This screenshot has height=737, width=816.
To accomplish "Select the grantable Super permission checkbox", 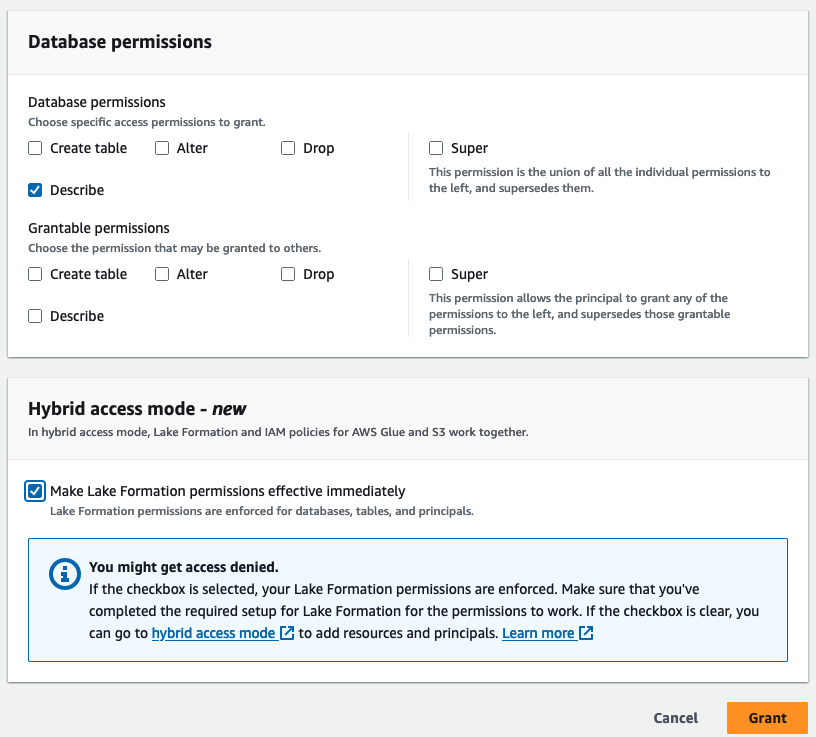I will (436, 274).
